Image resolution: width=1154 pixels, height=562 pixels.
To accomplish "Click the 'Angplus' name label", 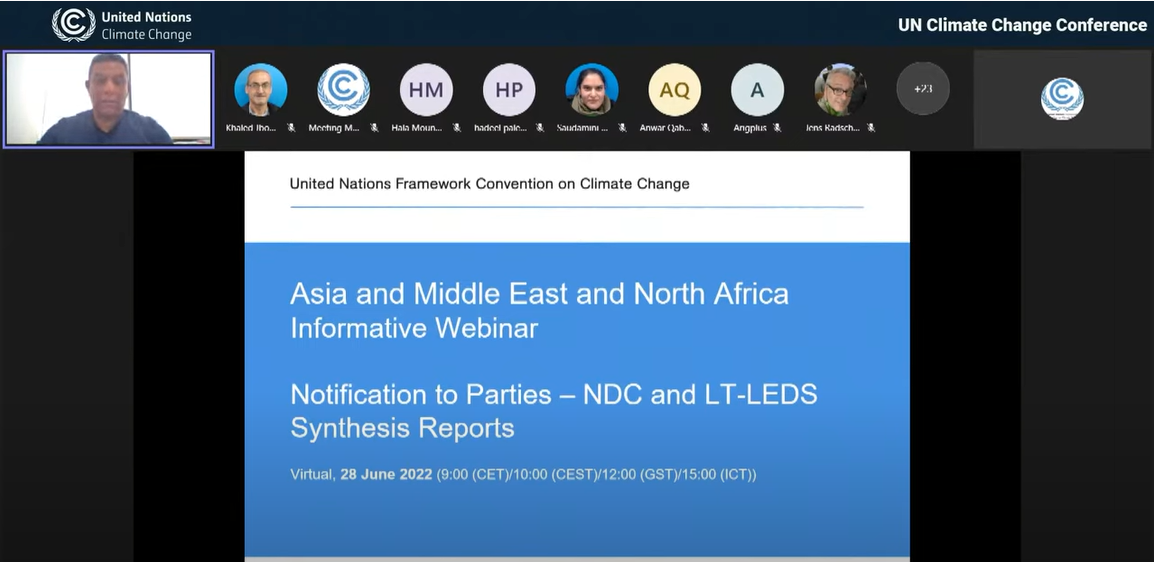I will coord(750,128).
